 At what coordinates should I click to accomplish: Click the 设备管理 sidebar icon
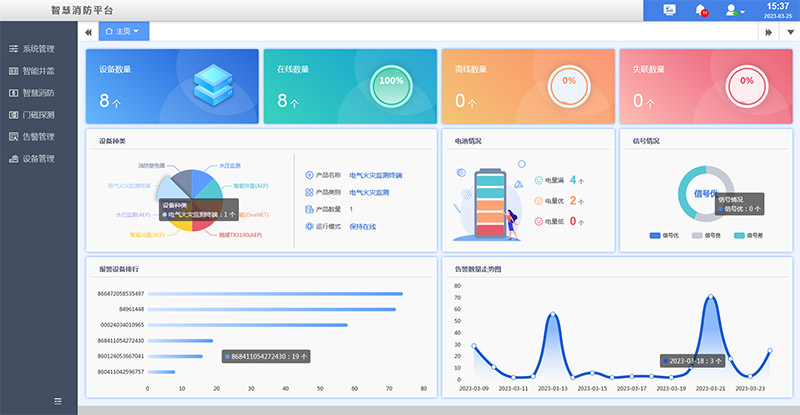coord(12,159)
